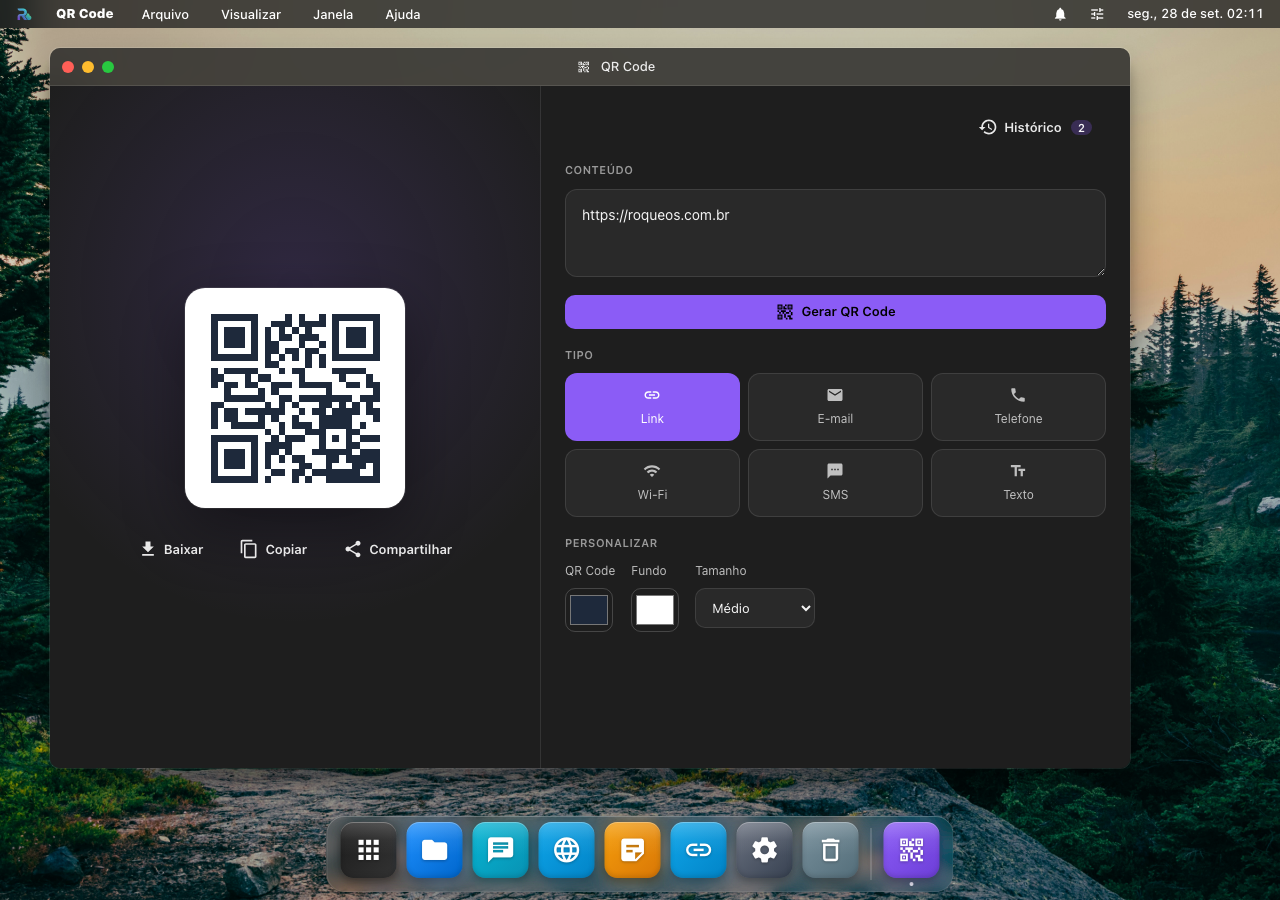Click the QR Code app icon in dock

(x=912, y=850)
